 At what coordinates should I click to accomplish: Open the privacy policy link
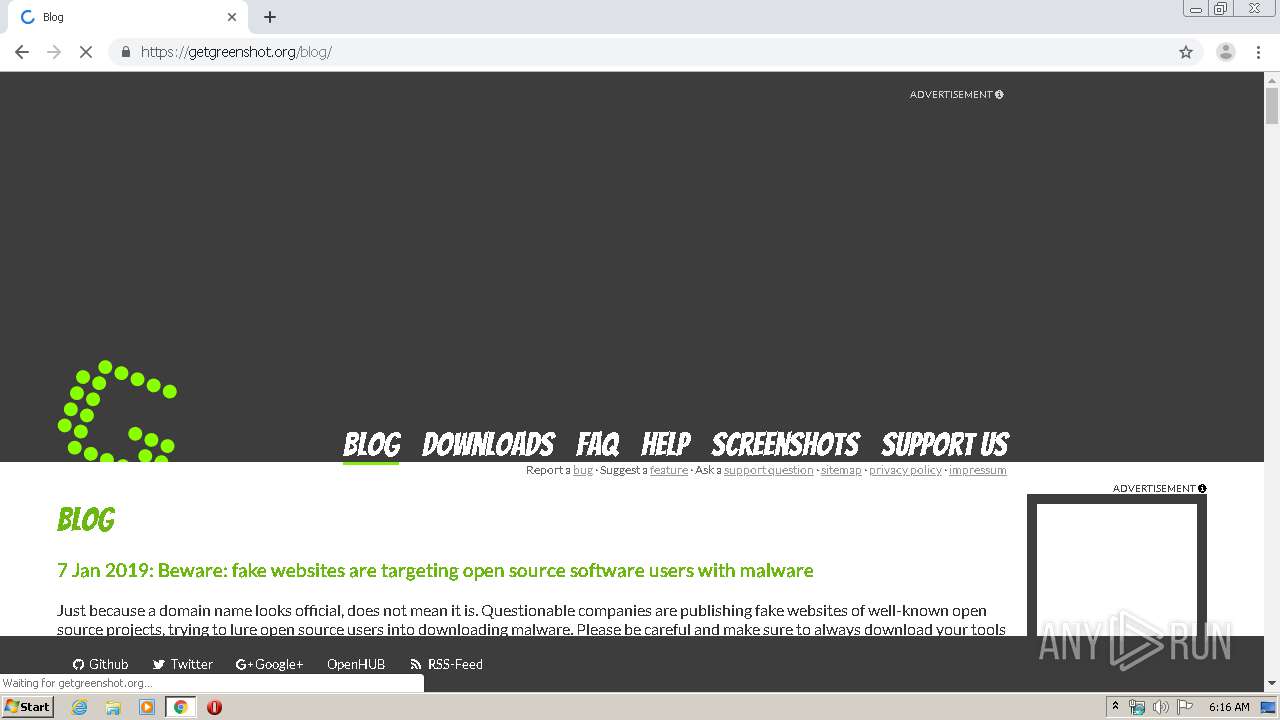pos(905,470)
